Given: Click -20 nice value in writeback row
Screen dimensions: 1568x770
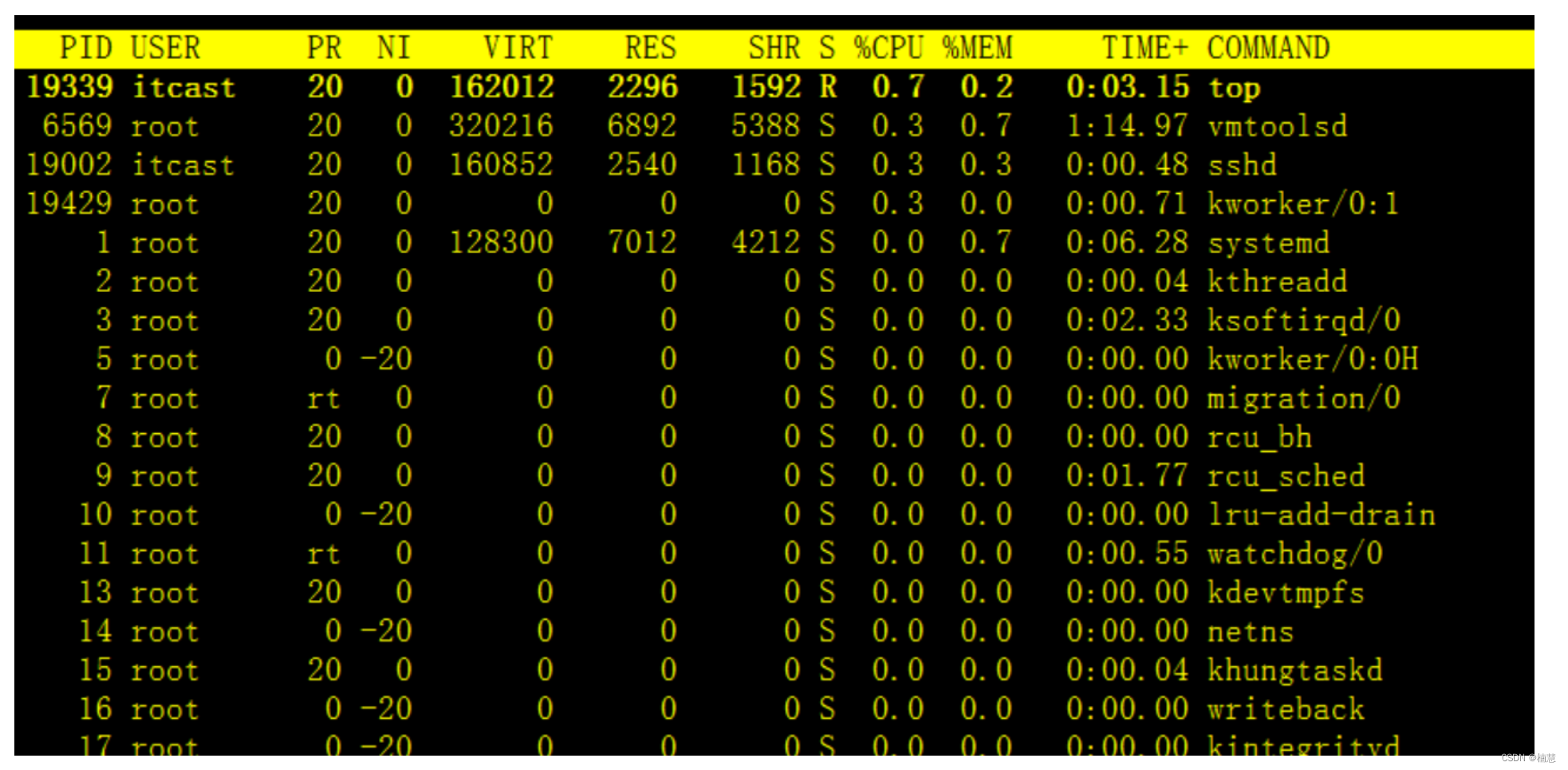Looking at the screenshot, I should 386,710.
